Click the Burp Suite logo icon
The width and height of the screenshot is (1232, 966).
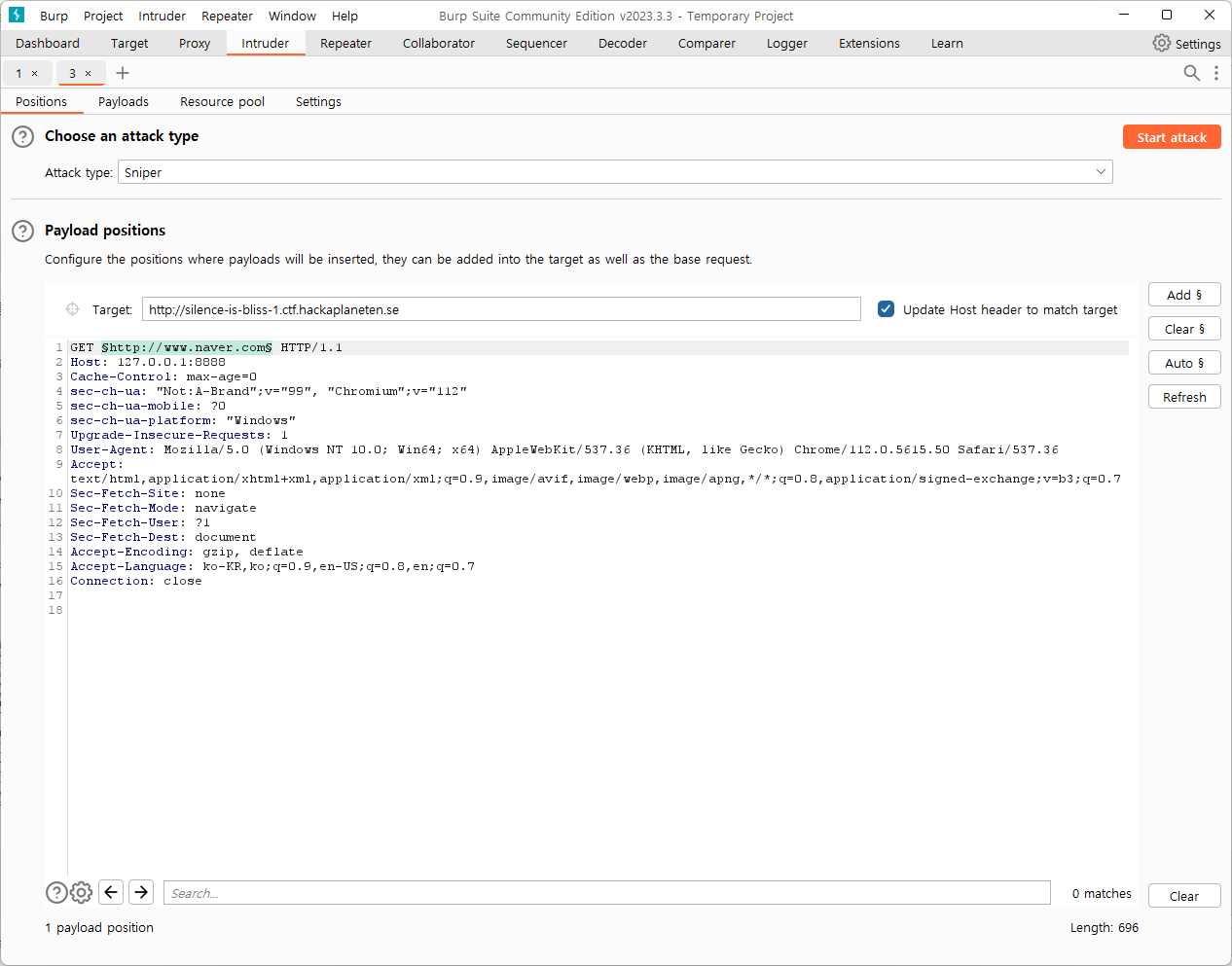16,16
